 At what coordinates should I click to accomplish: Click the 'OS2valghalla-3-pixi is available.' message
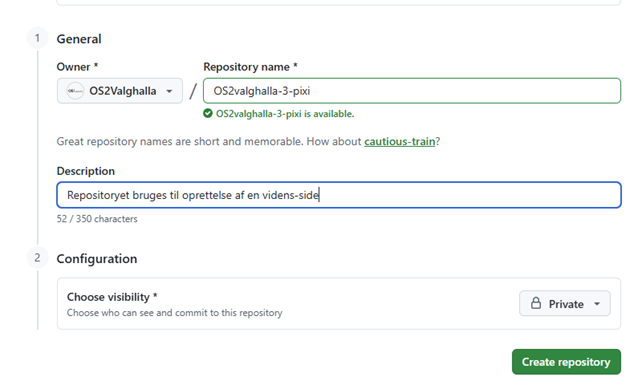tap(285, 114)
